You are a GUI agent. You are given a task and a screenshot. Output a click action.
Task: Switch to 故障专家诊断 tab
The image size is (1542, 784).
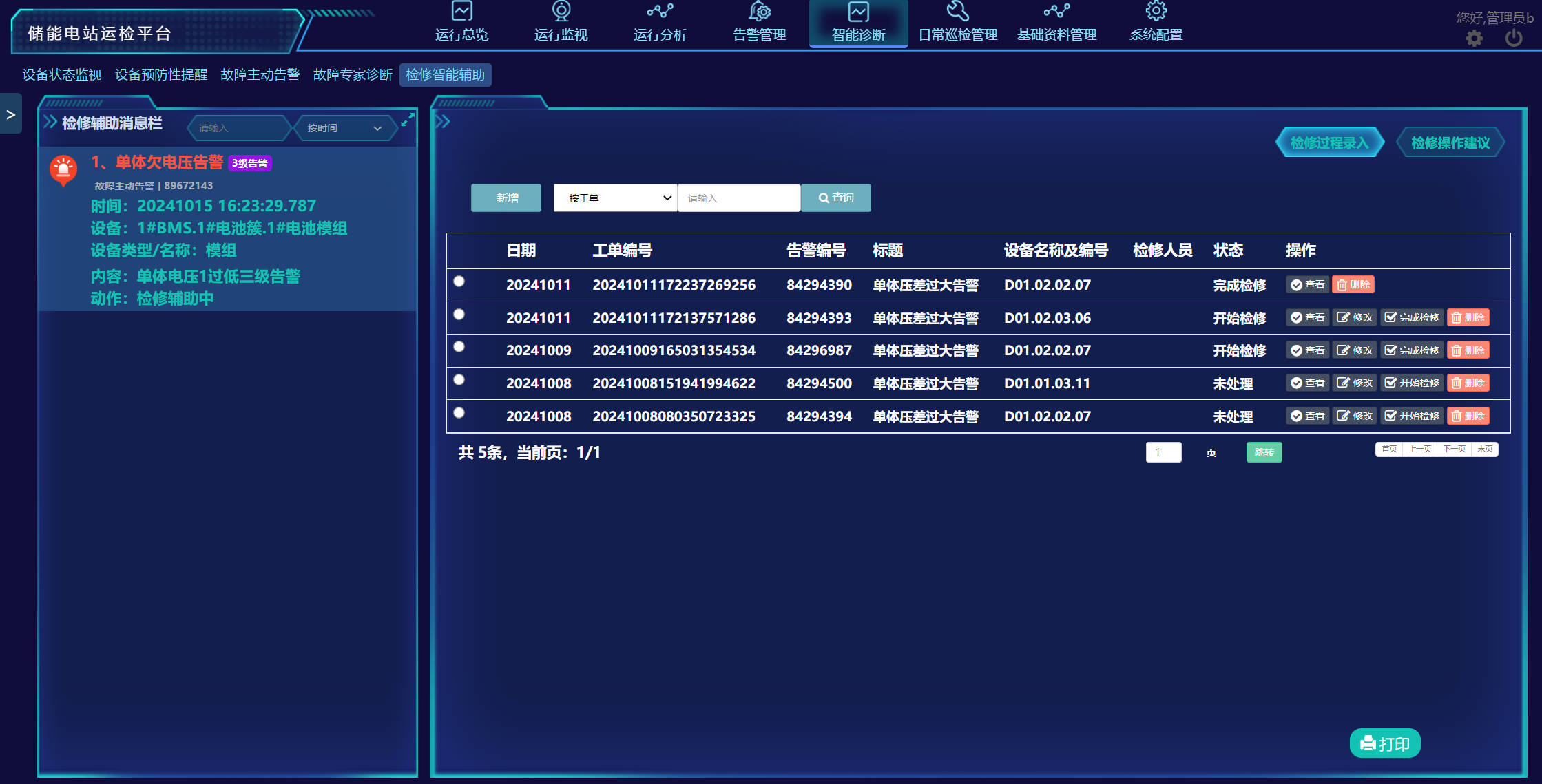[x=353, y=75]
